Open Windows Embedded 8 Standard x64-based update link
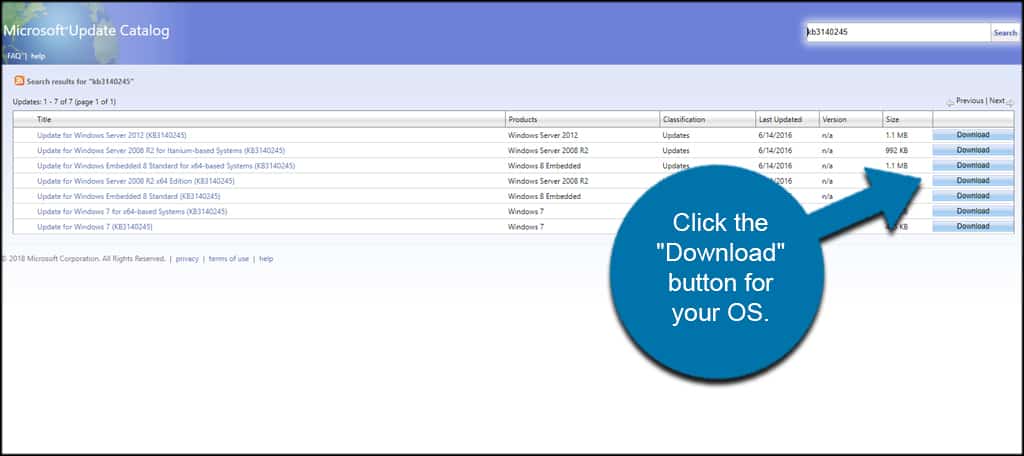The height and width of the screenshot is (456, 1024). tap(166, 166)
